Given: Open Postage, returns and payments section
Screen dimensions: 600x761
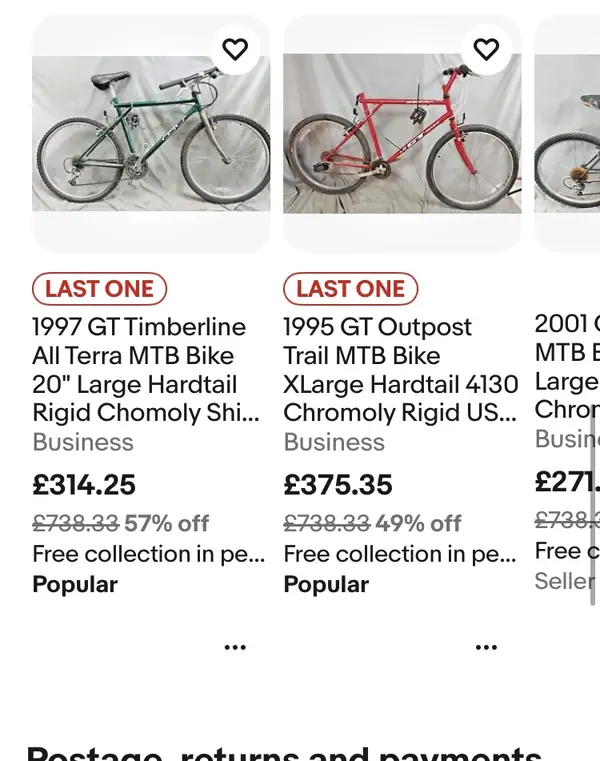Looking at the screenshot, I should click(x=284, y=753).
